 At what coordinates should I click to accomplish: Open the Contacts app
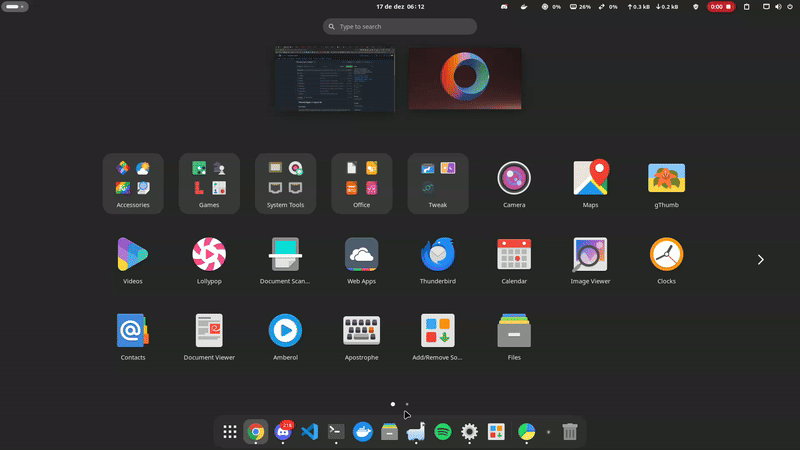(133, 336)
